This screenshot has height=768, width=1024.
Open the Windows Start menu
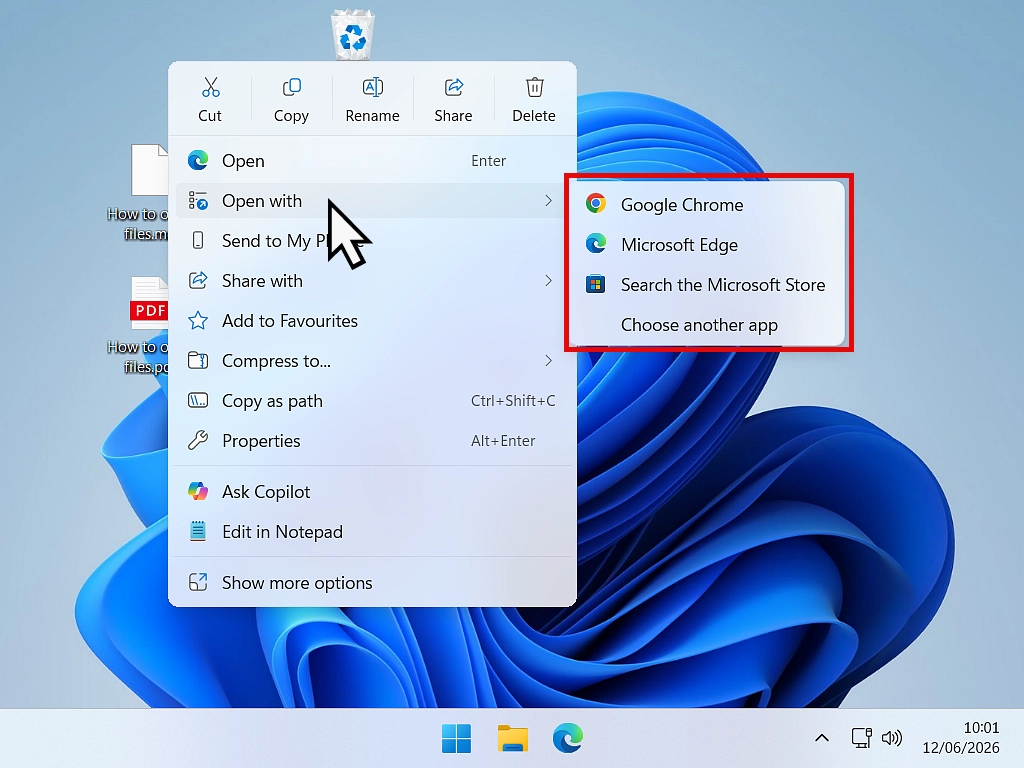[456, 739]
